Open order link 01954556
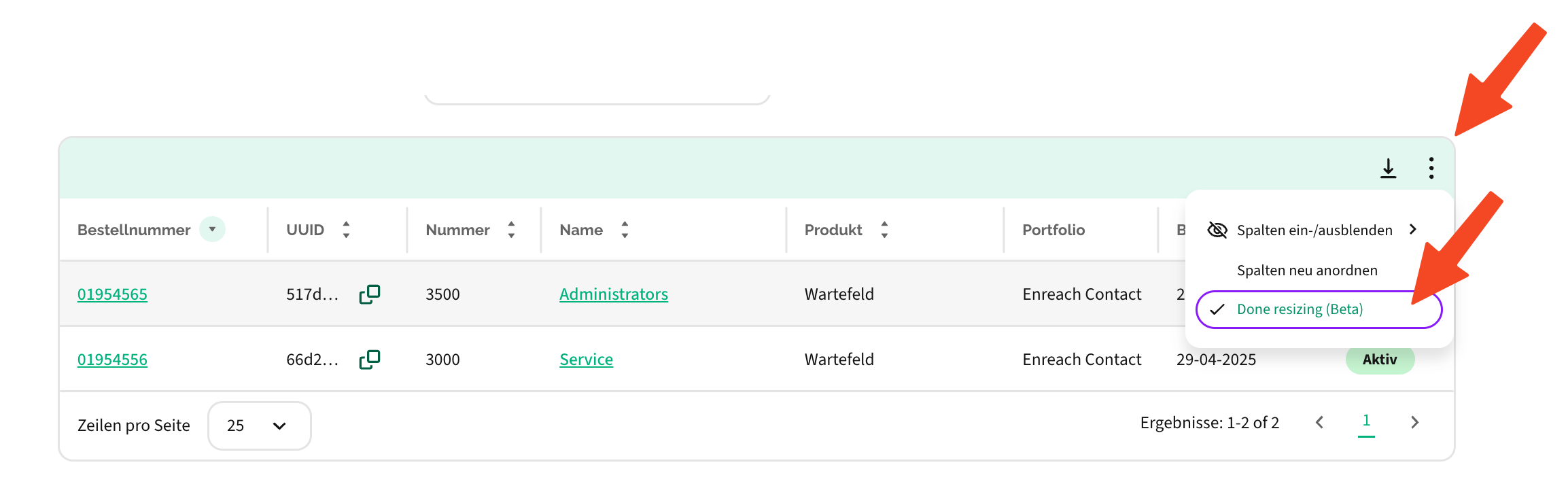This screenshot has width=1568, height=503. point(112,360)
